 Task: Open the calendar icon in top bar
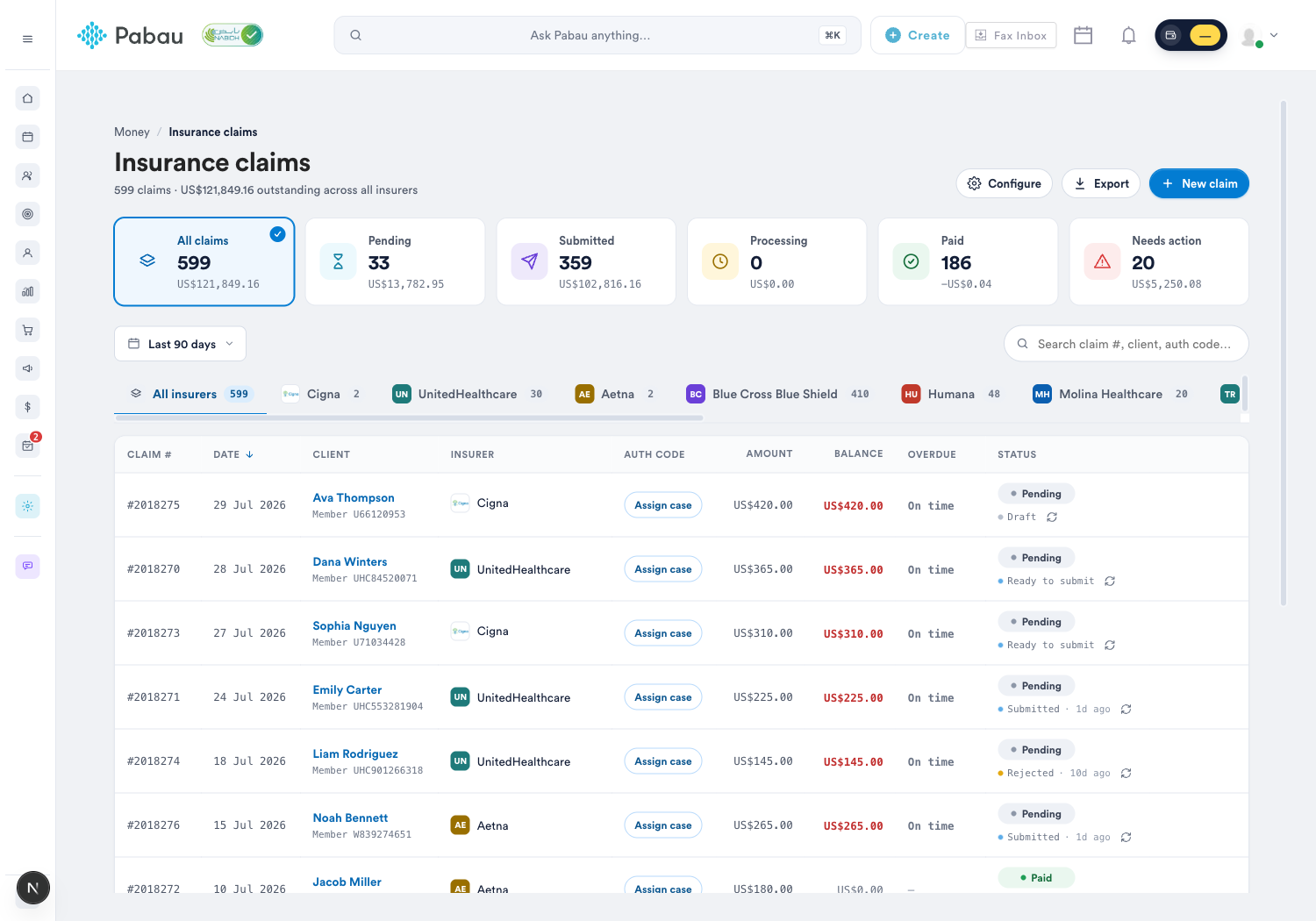coord(1083,35)
